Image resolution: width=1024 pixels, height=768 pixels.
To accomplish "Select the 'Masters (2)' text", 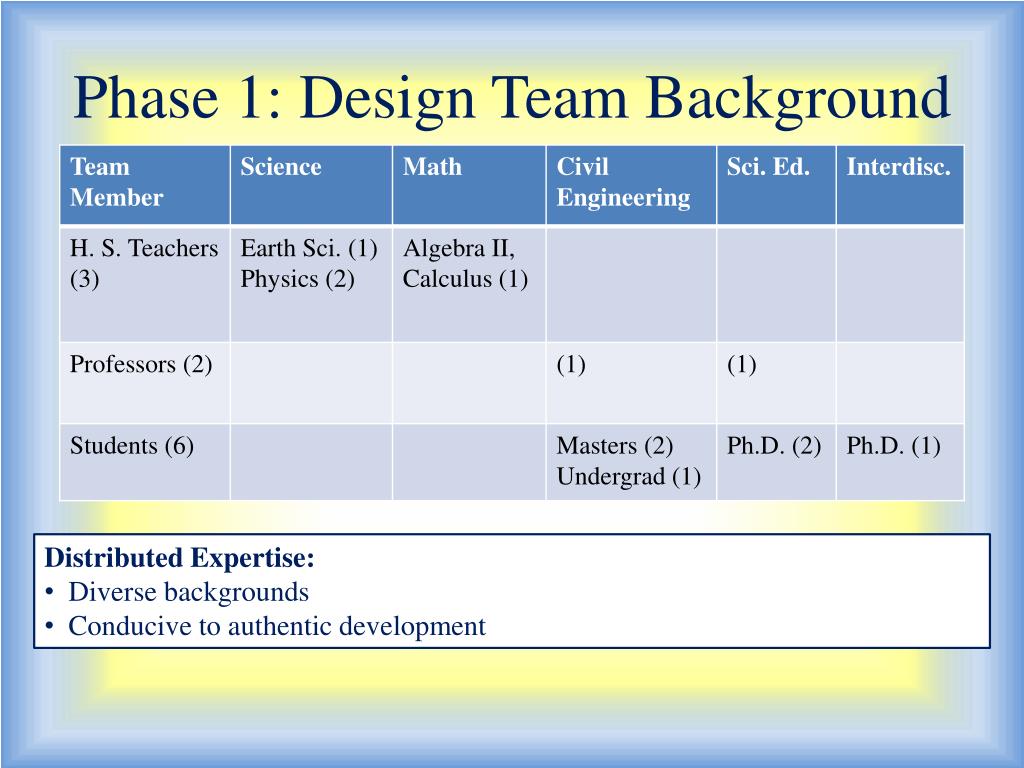I will coord(615,446).
